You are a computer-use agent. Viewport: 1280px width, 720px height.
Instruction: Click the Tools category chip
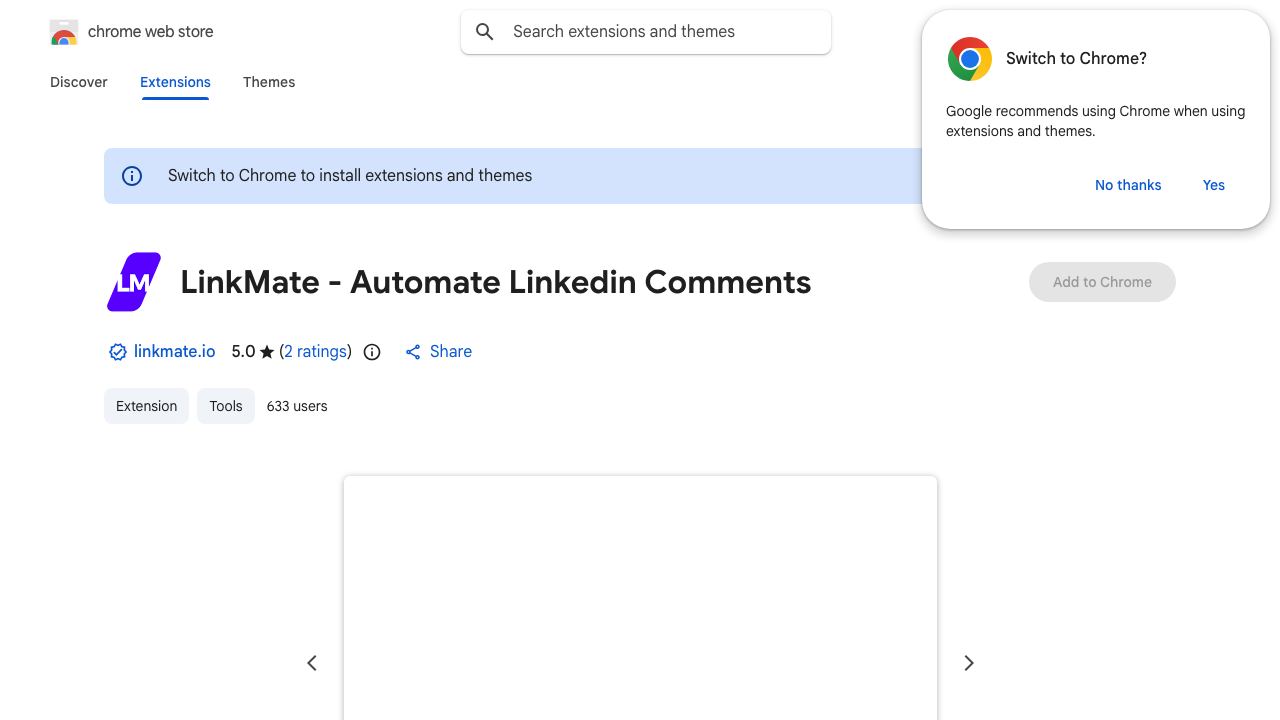point(226,406)
